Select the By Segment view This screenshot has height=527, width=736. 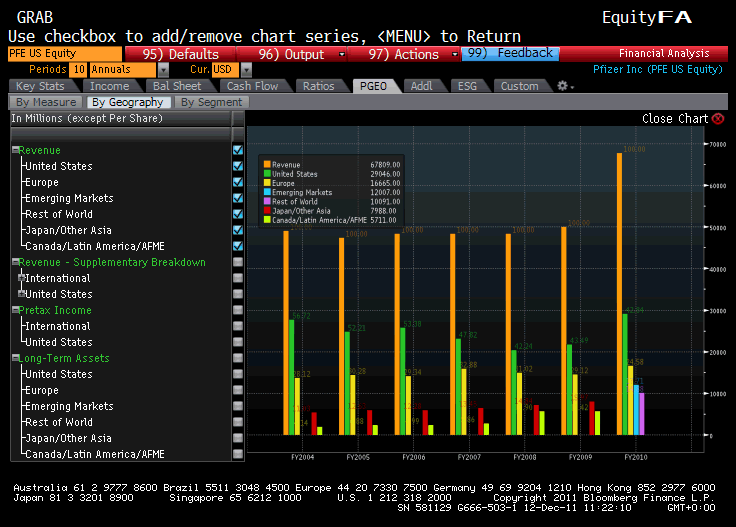(211, 102)
